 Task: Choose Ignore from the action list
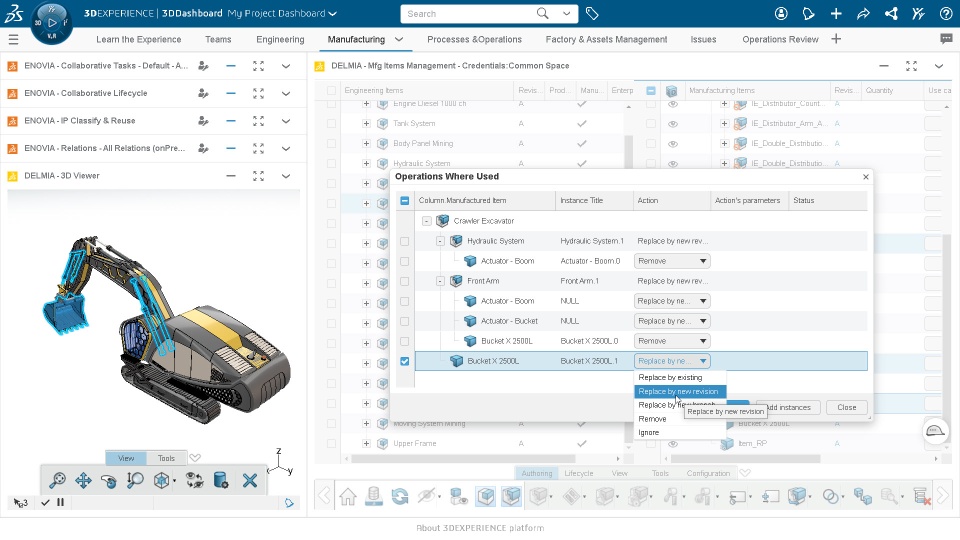680,433
